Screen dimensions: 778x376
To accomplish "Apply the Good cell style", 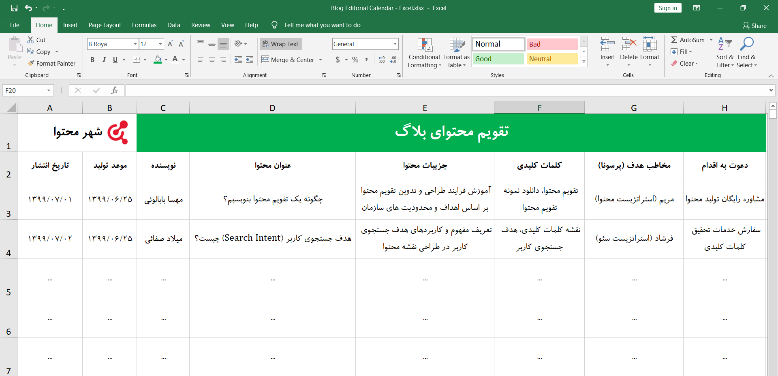I will click(498, 59).
